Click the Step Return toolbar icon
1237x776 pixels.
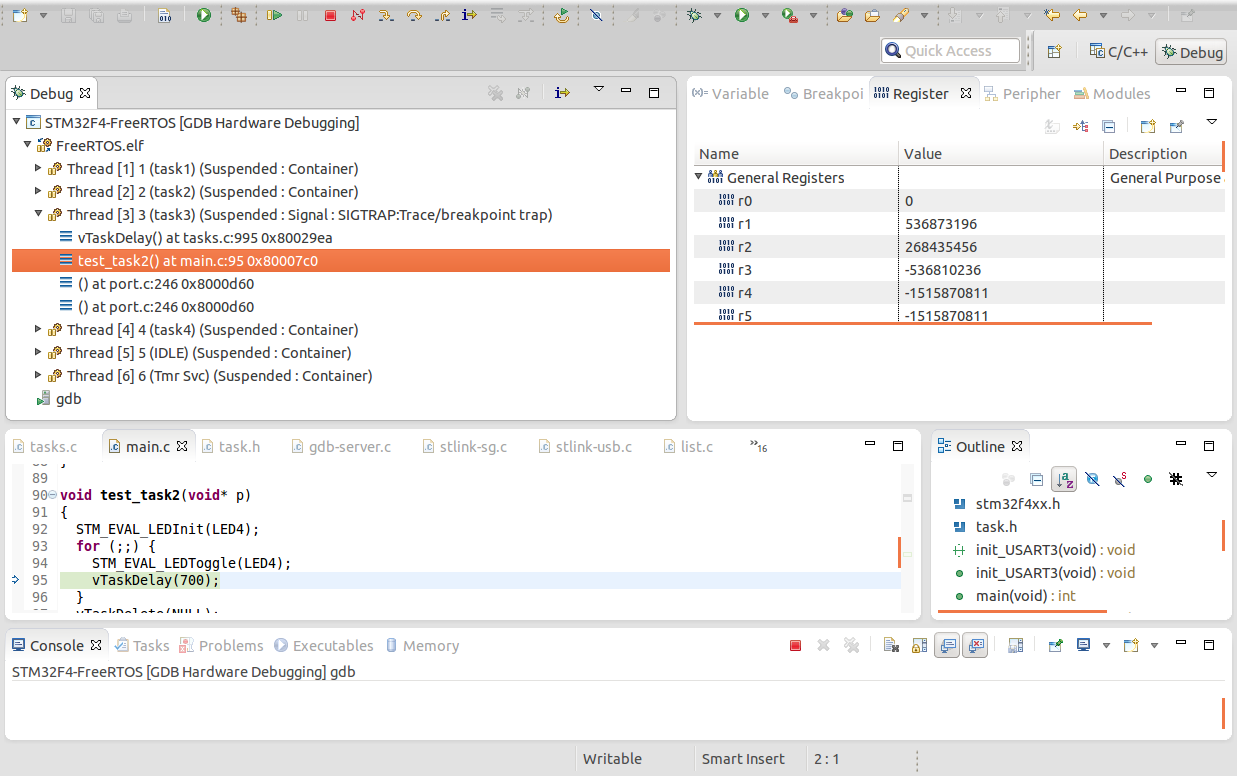point(442,15)
